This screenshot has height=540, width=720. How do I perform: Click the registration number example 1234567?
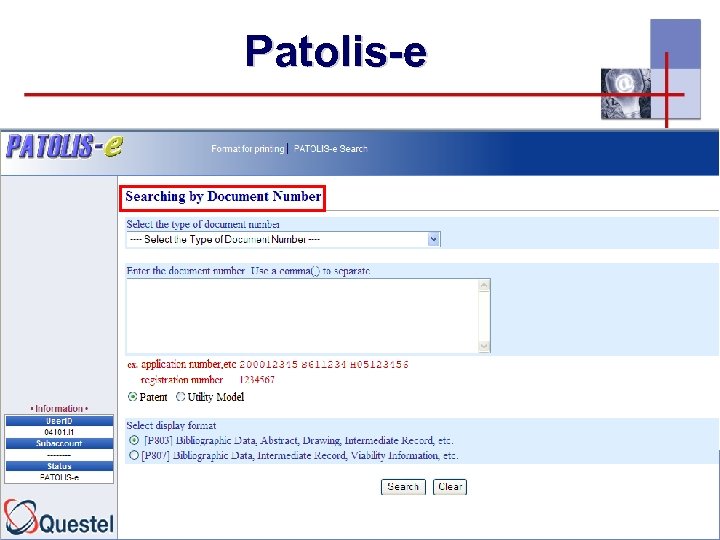point(257,380)
